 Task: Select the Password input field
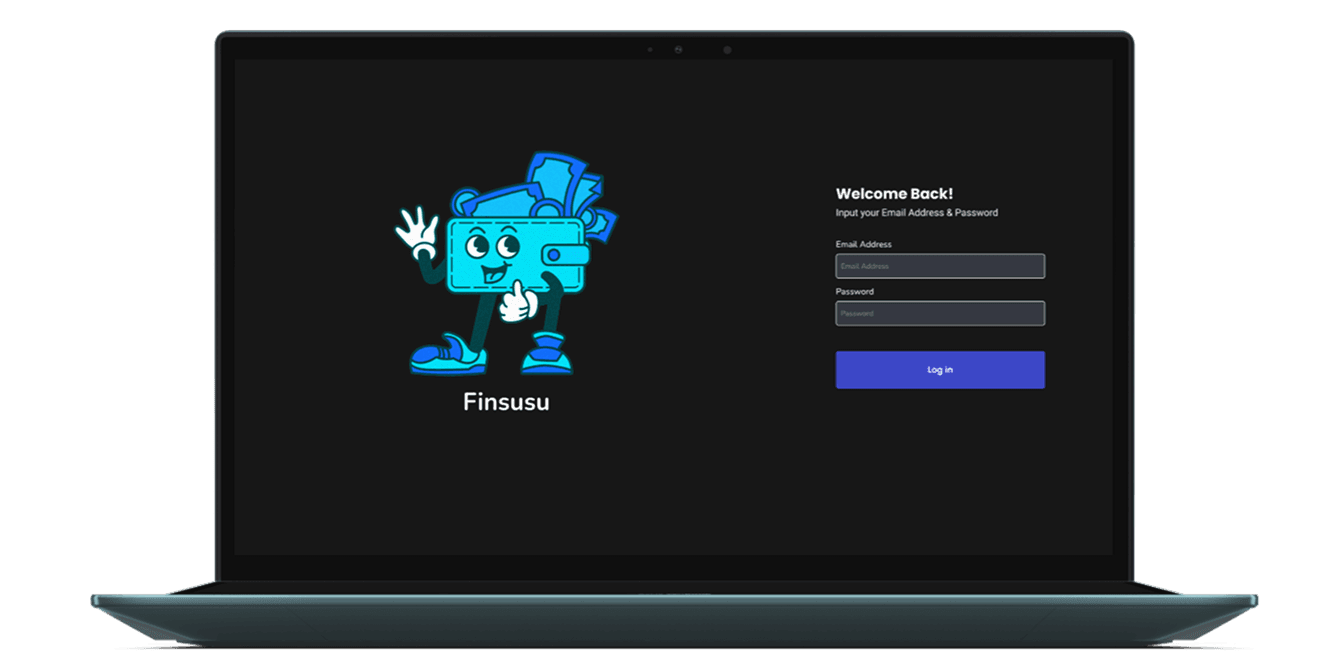click(939, 313)
